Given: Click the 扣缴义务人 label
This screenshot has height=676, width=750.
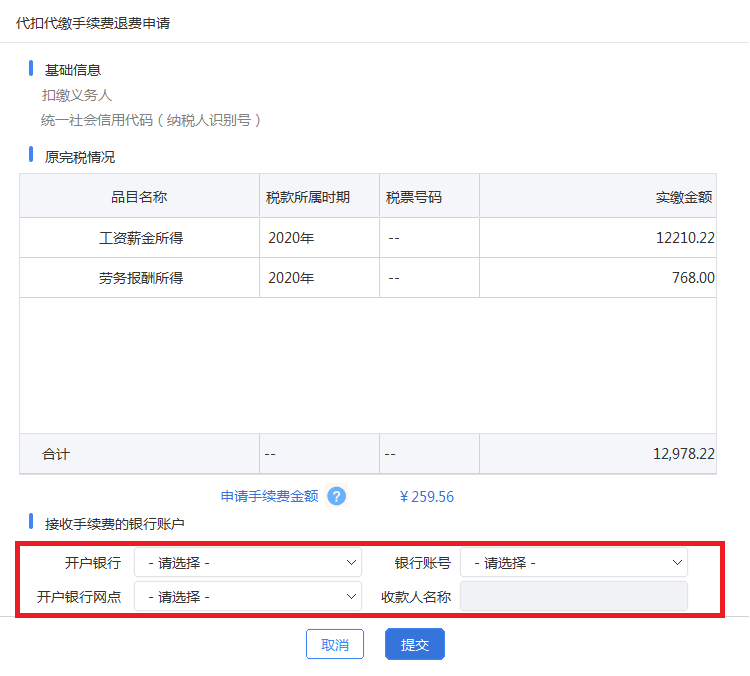Looking at the screenshot, I should click(77, 95).
